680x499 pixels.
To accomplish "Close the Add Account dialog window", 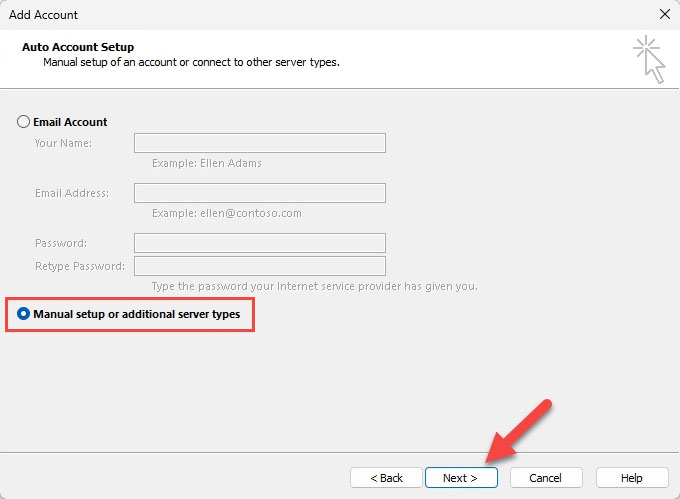I will coord(664,15).
